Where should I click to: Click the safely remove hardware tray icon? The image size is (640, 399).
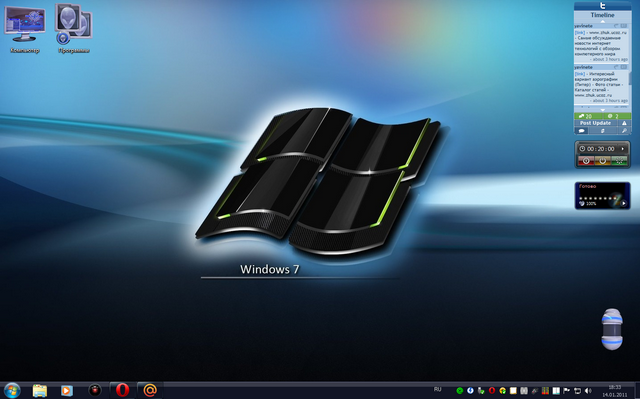click(x=481, y=391)
